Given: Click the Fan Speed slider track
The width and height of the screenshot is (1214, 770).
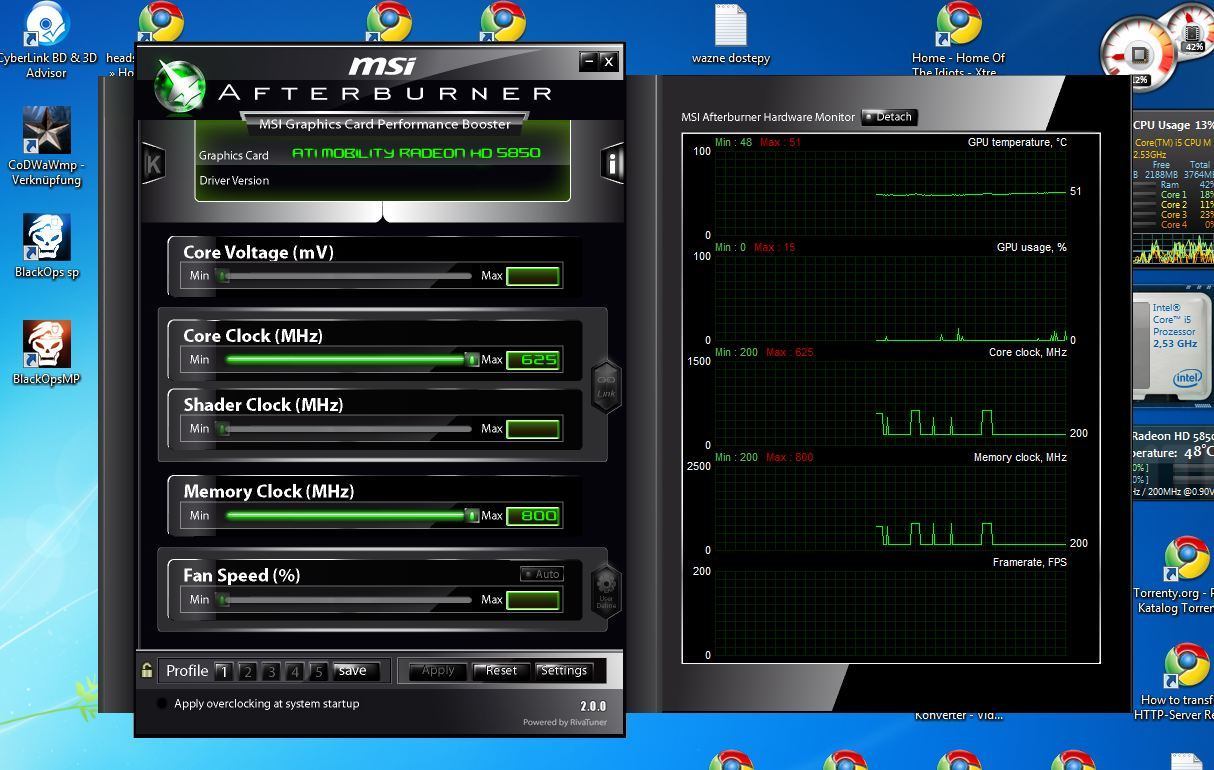Looking at the screenshot, I should pyautogui.click(x=346, y=600).
